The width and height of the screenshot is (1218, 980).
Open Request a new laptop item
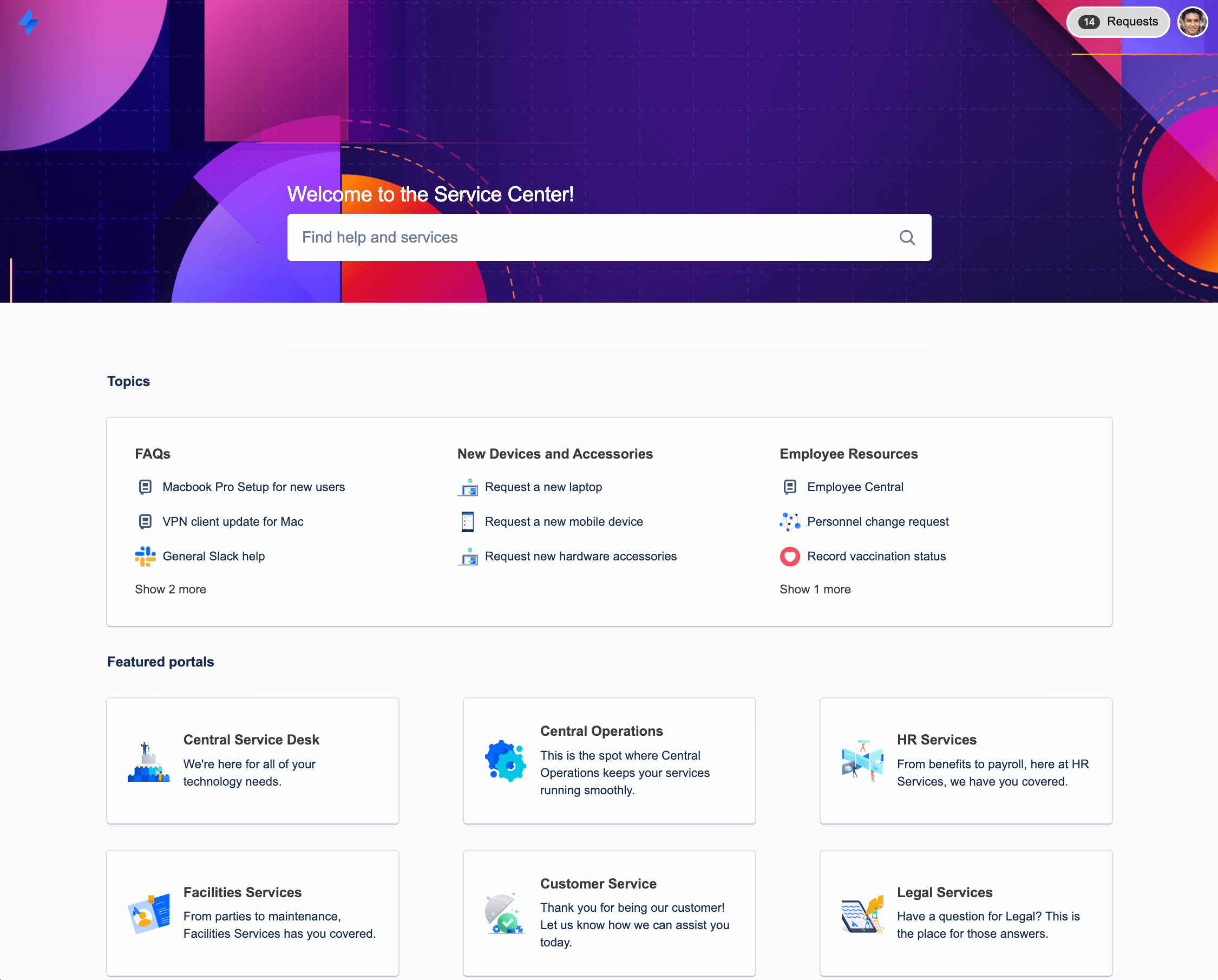pos(544,487)
